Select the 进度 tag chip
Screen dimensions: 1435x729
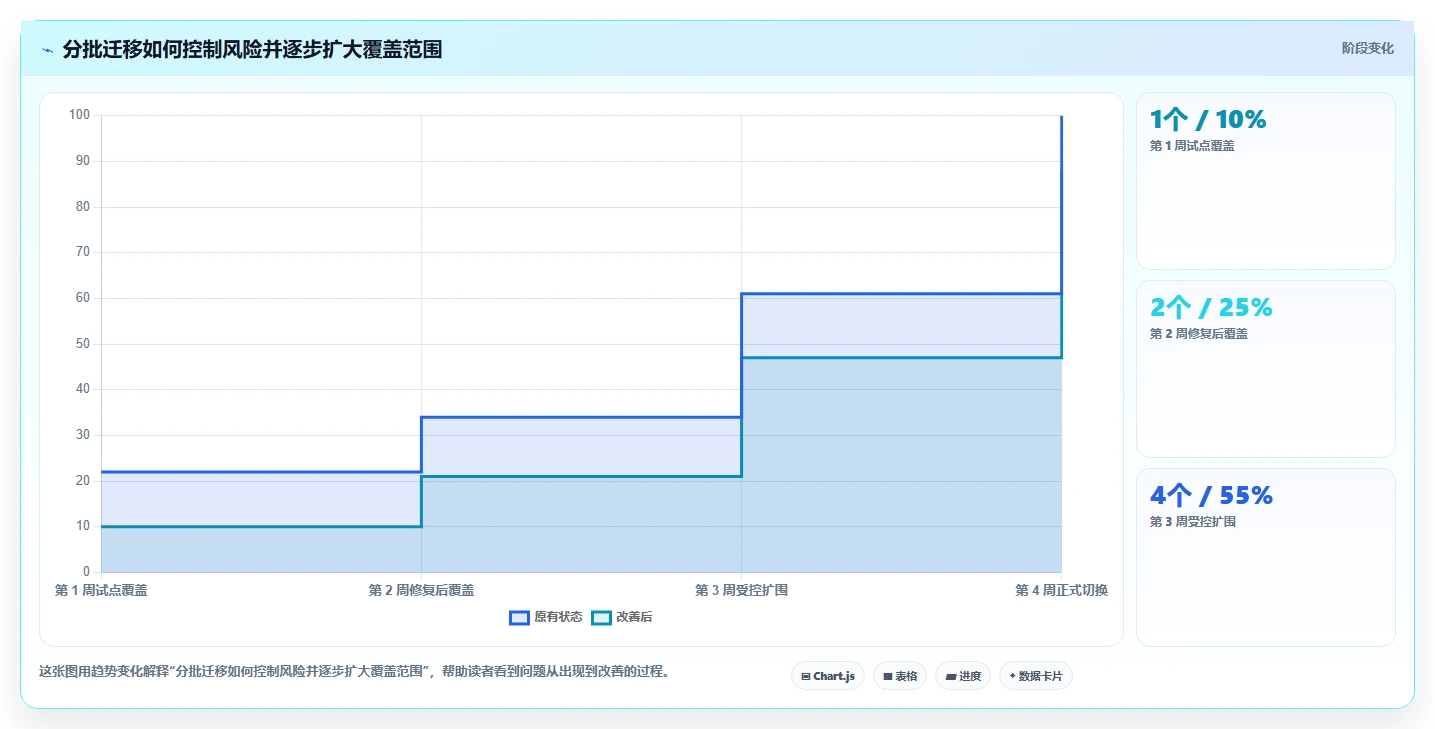tap(963, 676)
